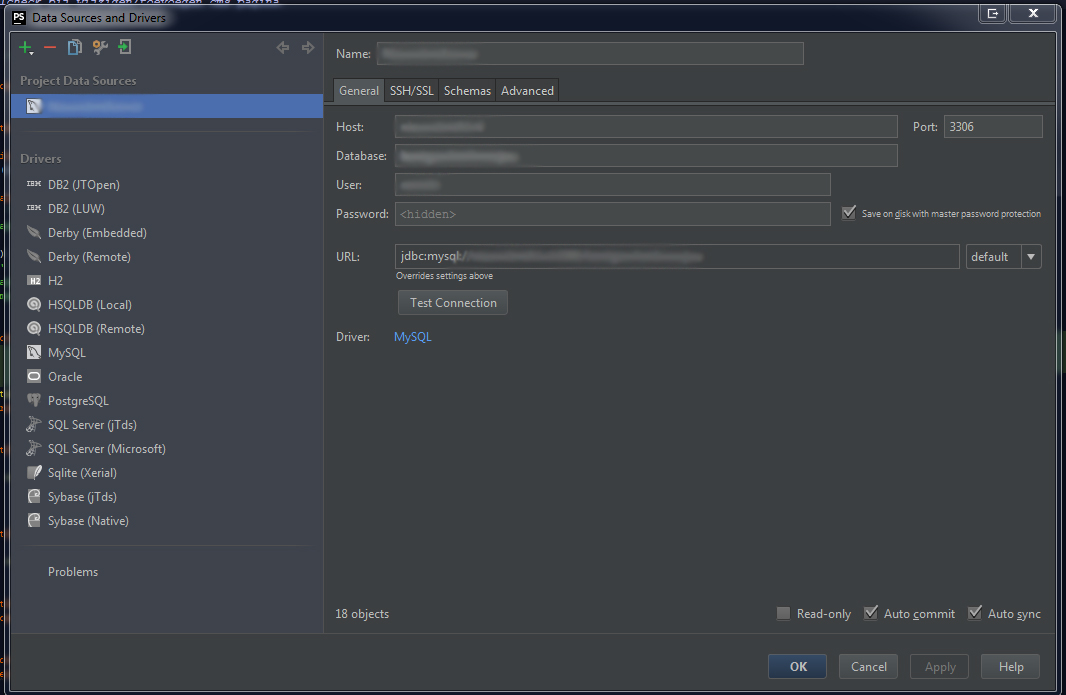Click the Apply button
The image size is (1066, 695).
click(x=940, y=666)
